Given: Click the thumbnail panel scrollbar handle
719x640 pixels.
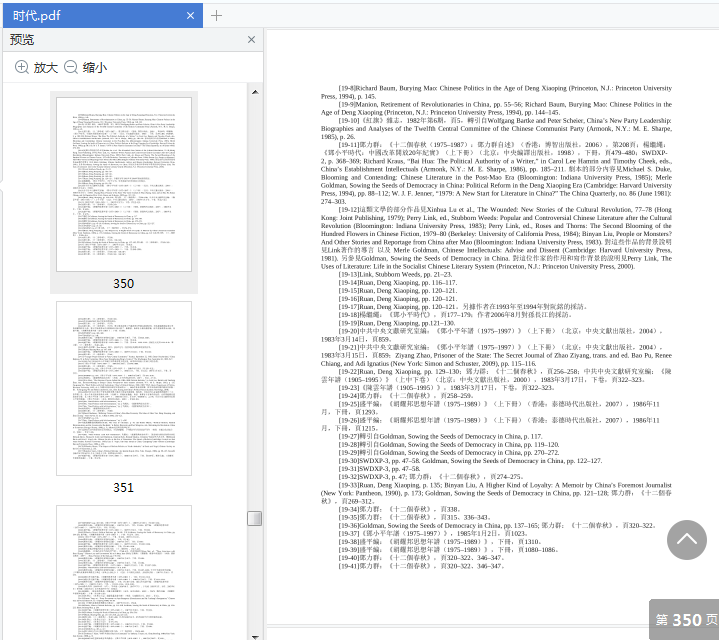Looking at the screenshot, I should click(x=254, y=519).
